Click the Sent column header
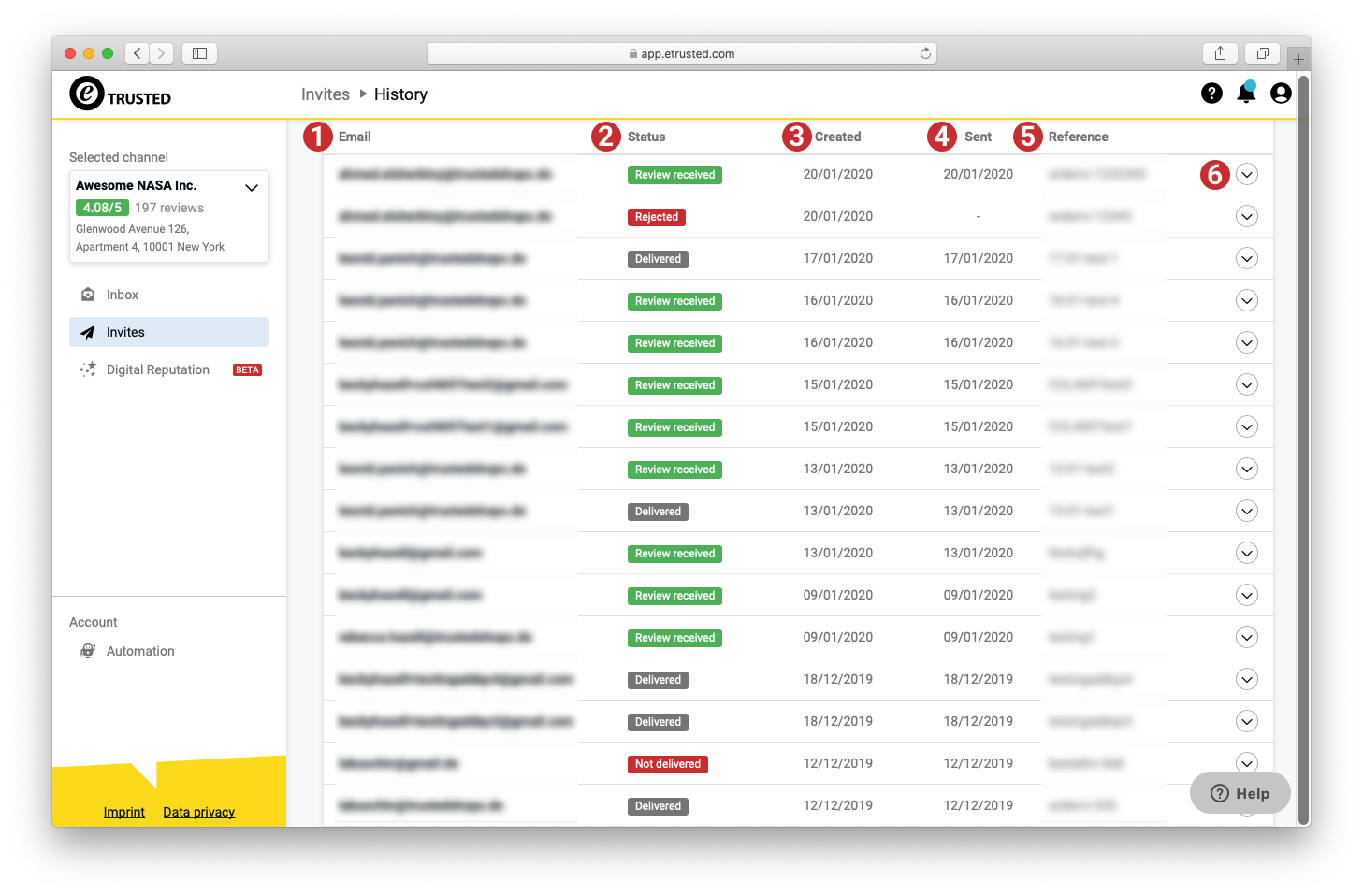 (978, 137)
